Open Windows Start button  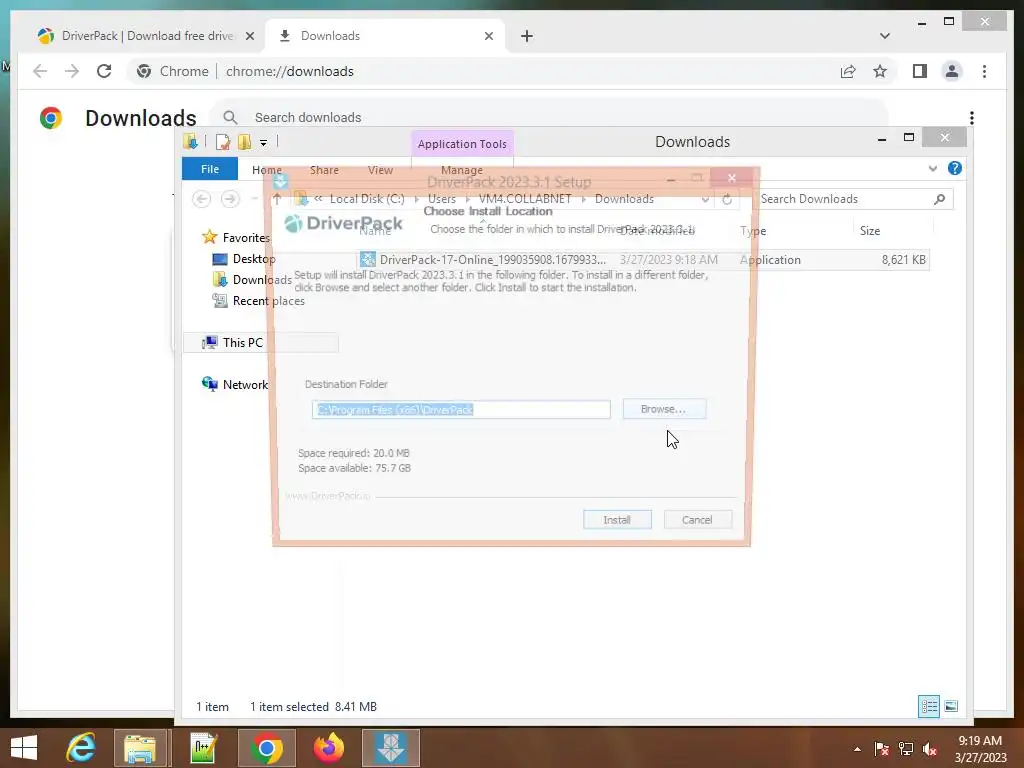tap(24, 748)
